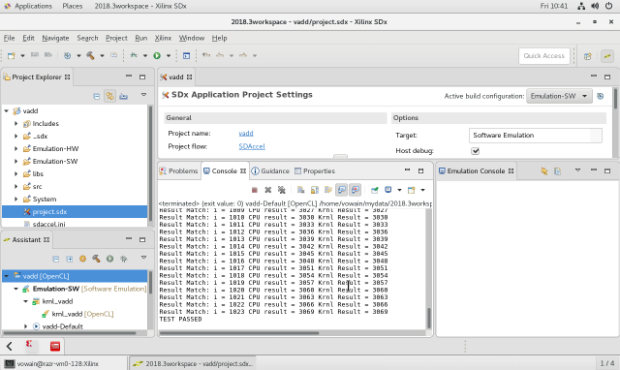Screen dimensions: 620x370
Task: Click the SDAccel project flow link
Action: pos(252,147)
